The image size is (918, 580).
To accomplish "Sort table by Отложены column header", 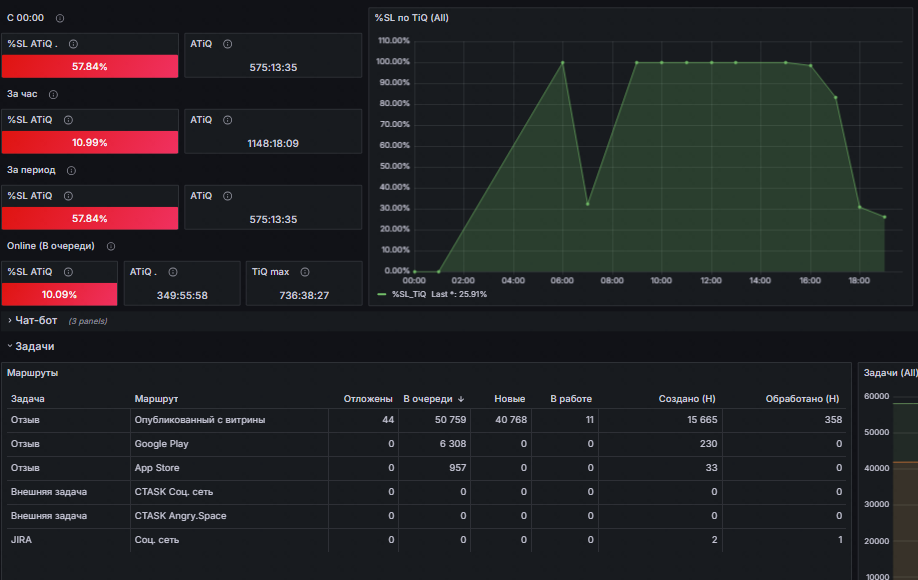I will (x=368, y=399).
